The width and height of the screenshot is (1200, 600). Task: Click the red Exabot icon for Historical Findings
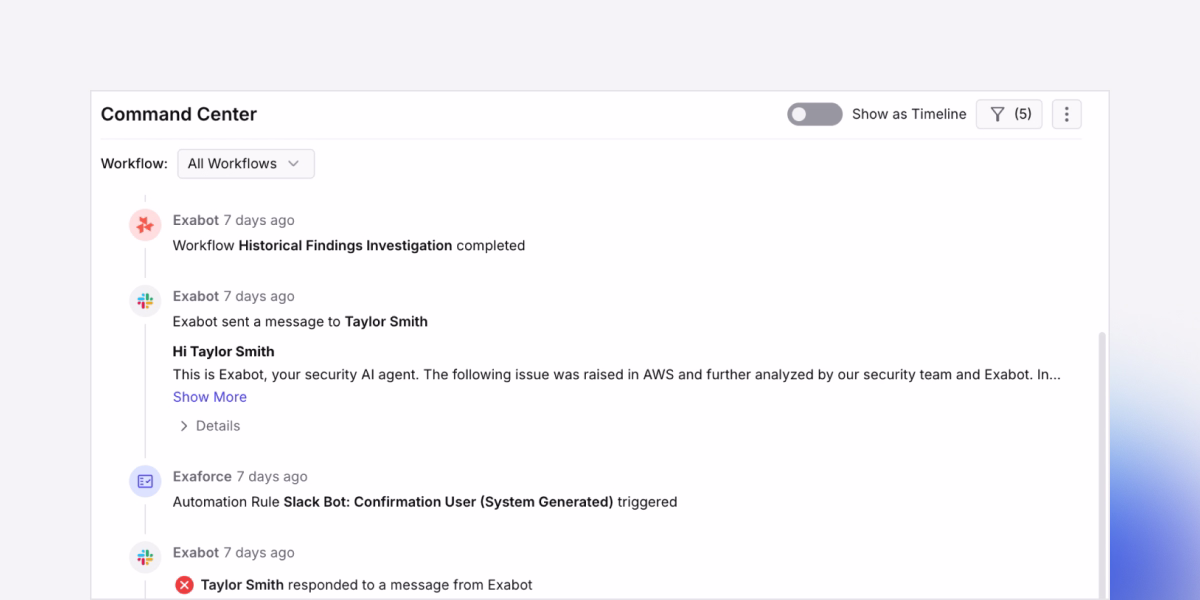coord(145,225)
